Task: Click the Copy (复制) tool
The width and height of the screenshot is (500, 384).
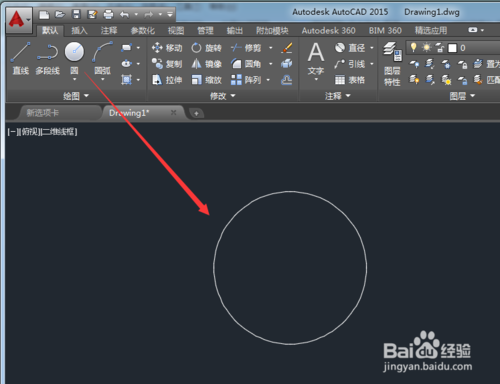Action: 167,64
